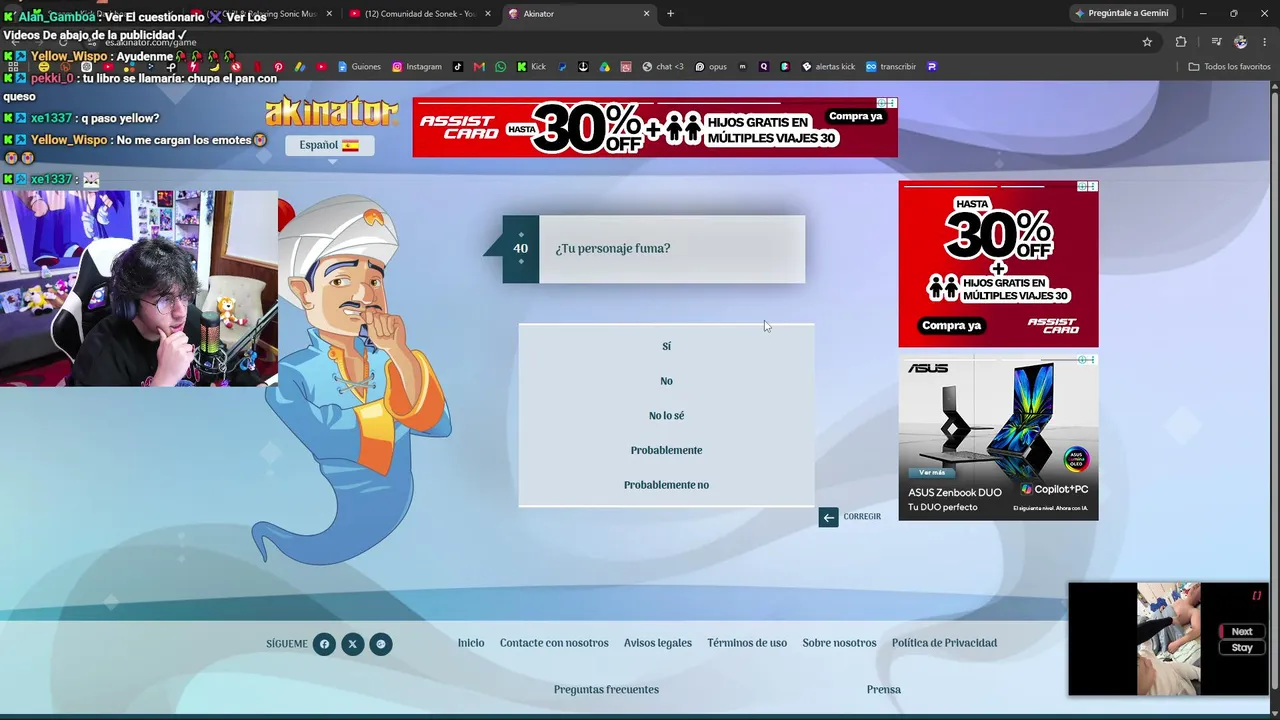
Task: Open the Pinterest bookmark icon
Action: (278, 67)
